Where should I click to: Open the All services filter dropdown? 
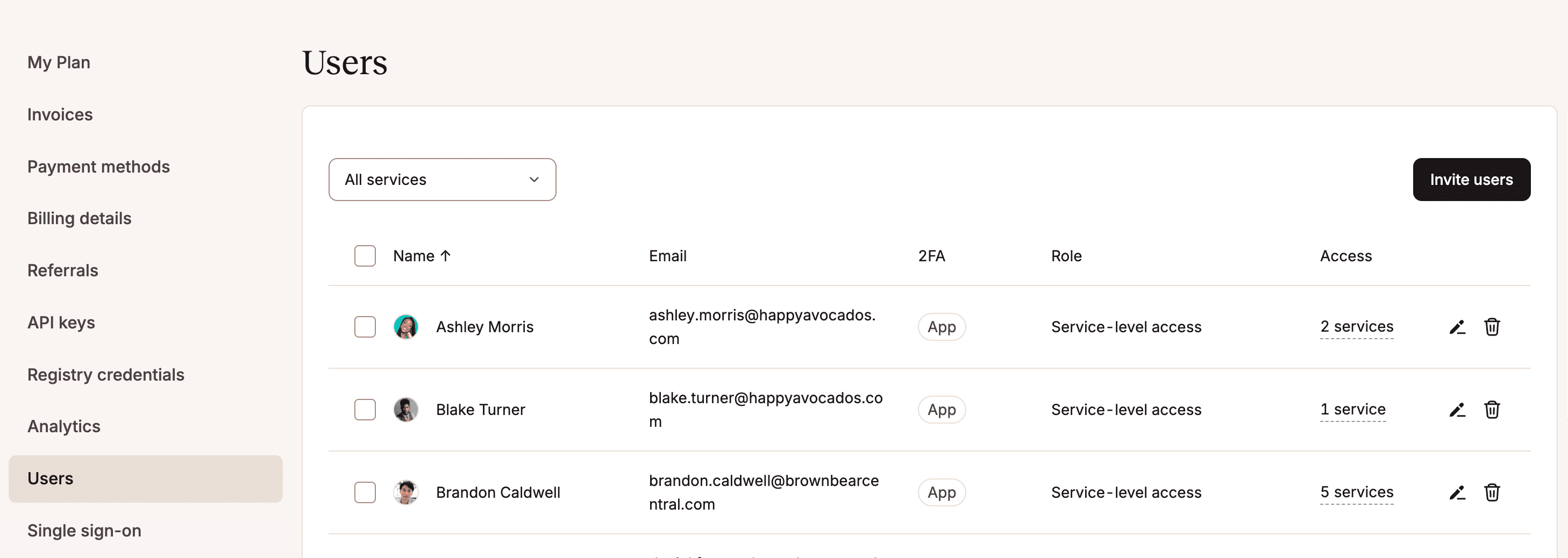(x=442, y=179)
